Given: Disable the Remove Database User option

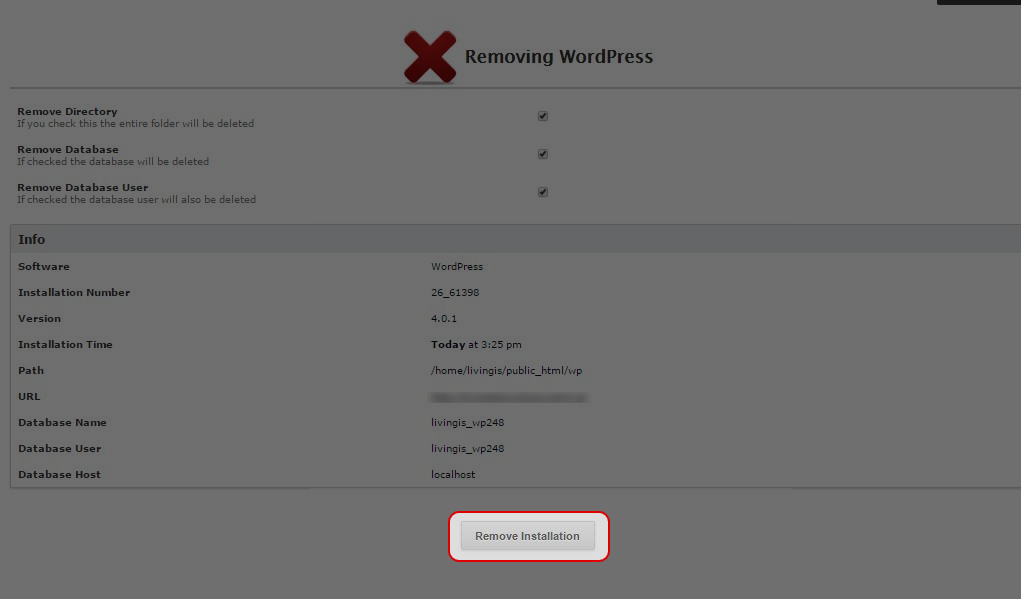Looking at the screenshot, I should click(x=543, y=191).
